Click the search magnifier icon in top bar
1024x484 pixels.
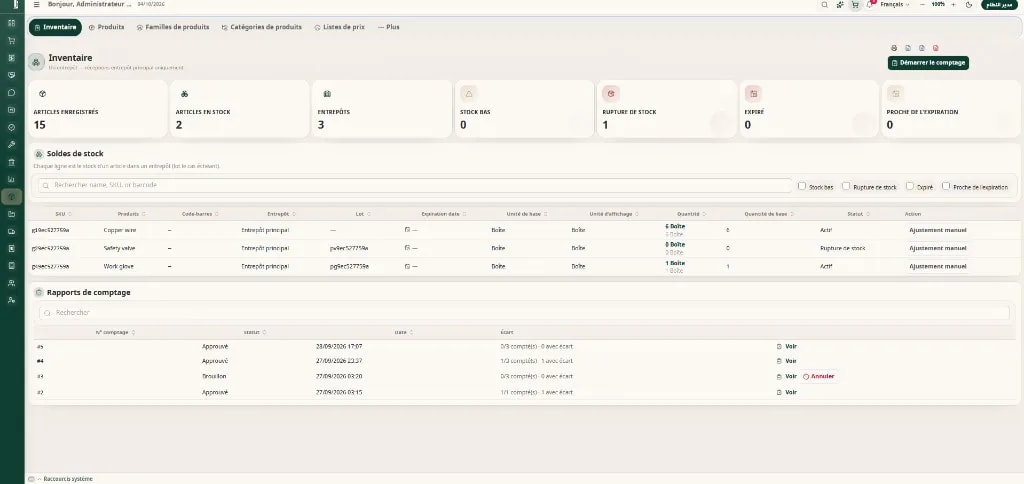point(825,5)
